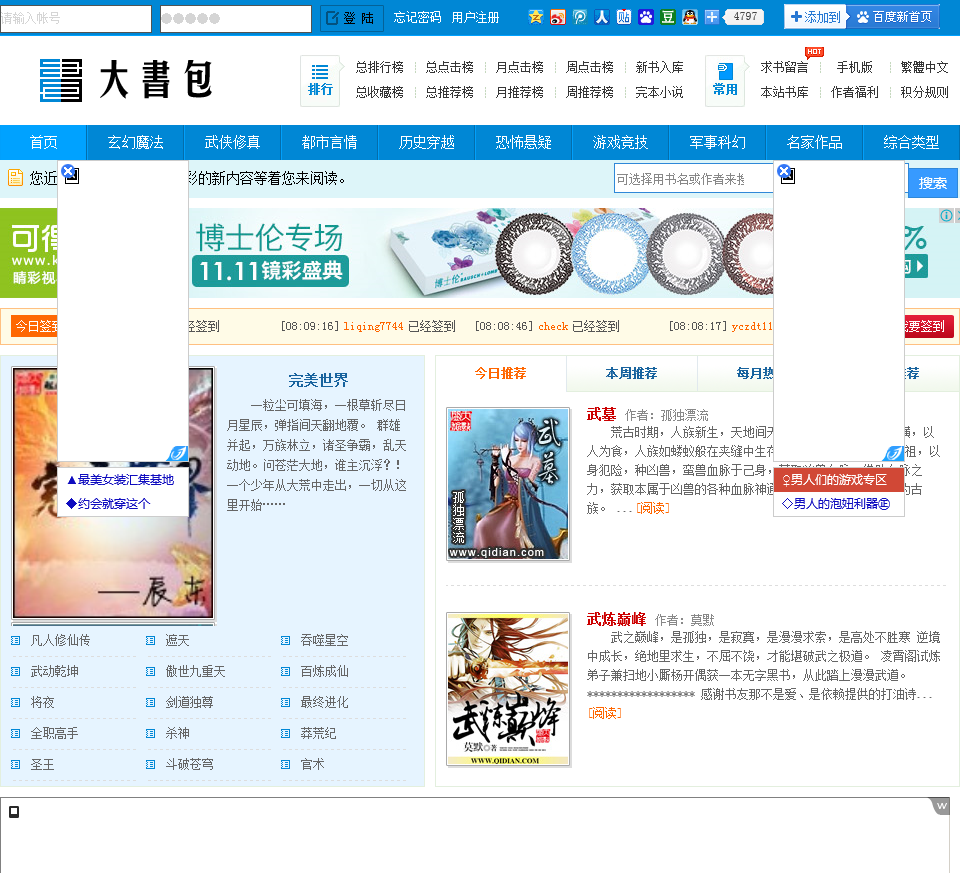Share to Douban icon
Screen dimensions: 960x873
[668, 17]
